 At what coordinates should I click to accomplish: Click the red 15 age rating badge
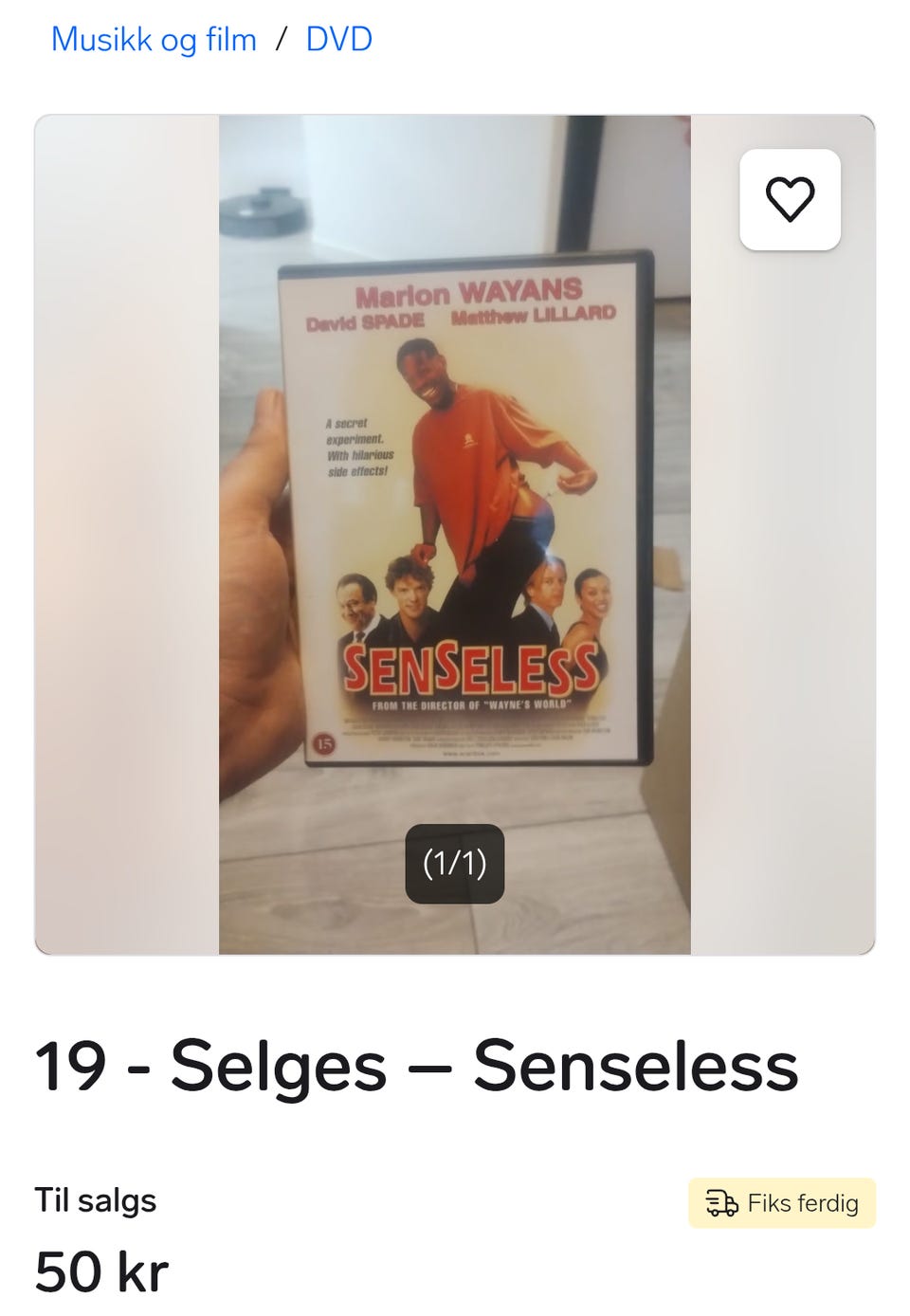click(x=324, y=744)
